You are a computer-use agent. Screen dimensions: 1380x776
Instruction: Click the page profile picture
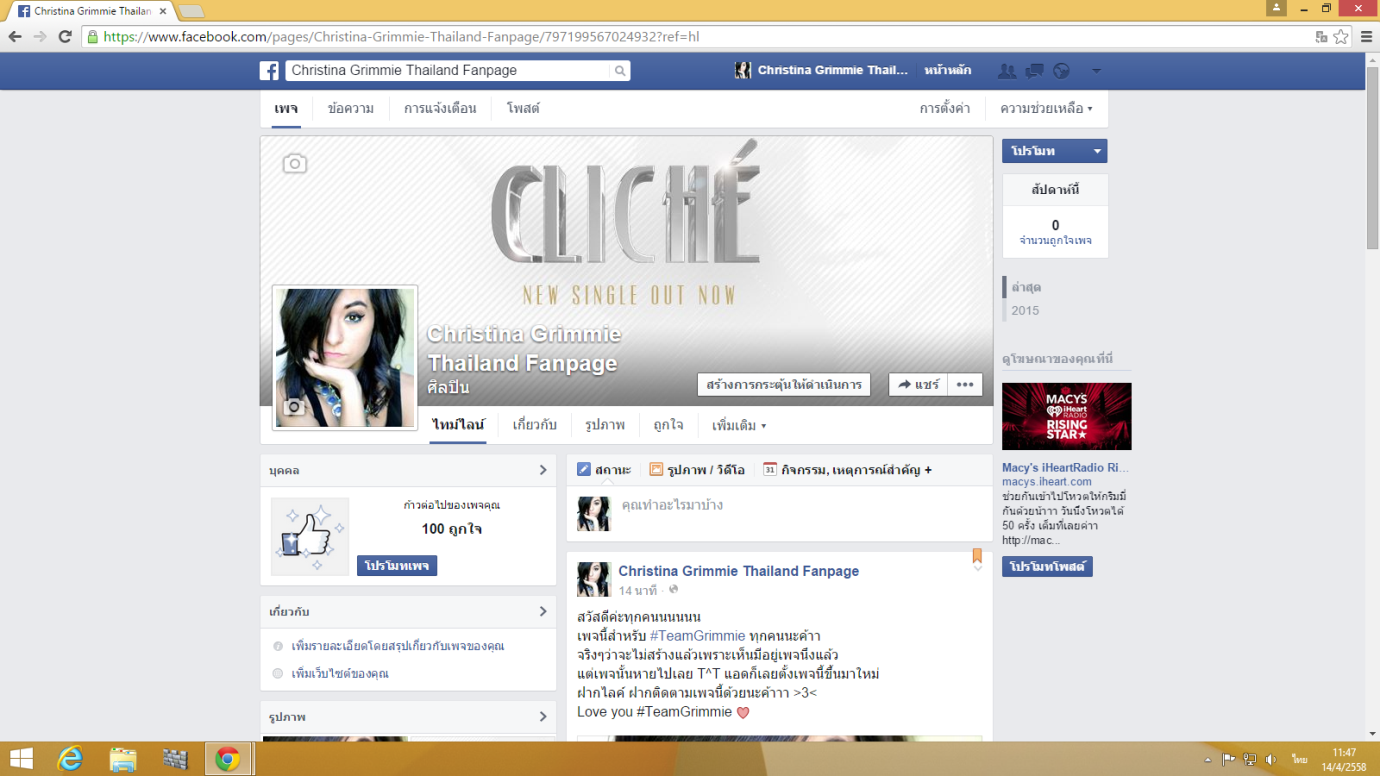[x=345, y=358]
